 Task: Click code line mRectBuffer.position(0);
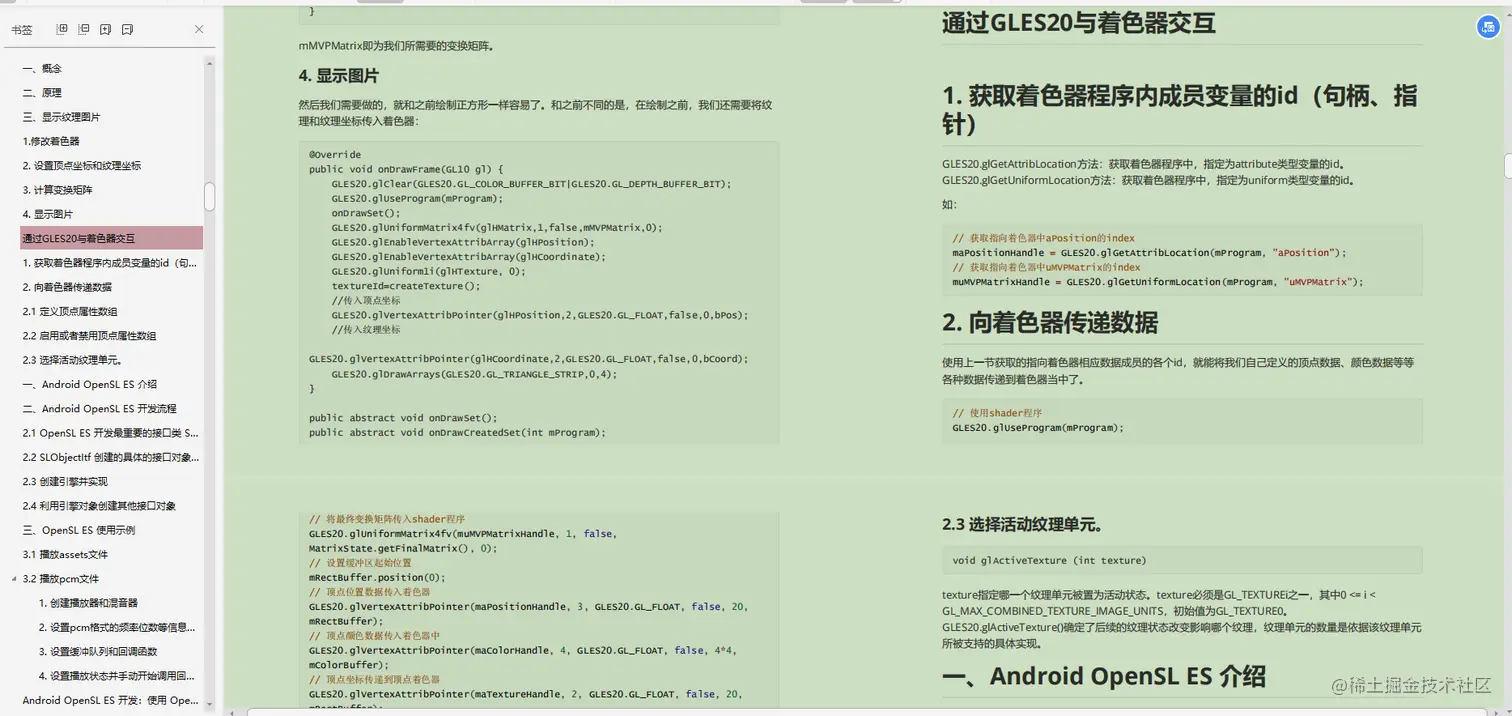pos(376,577)
